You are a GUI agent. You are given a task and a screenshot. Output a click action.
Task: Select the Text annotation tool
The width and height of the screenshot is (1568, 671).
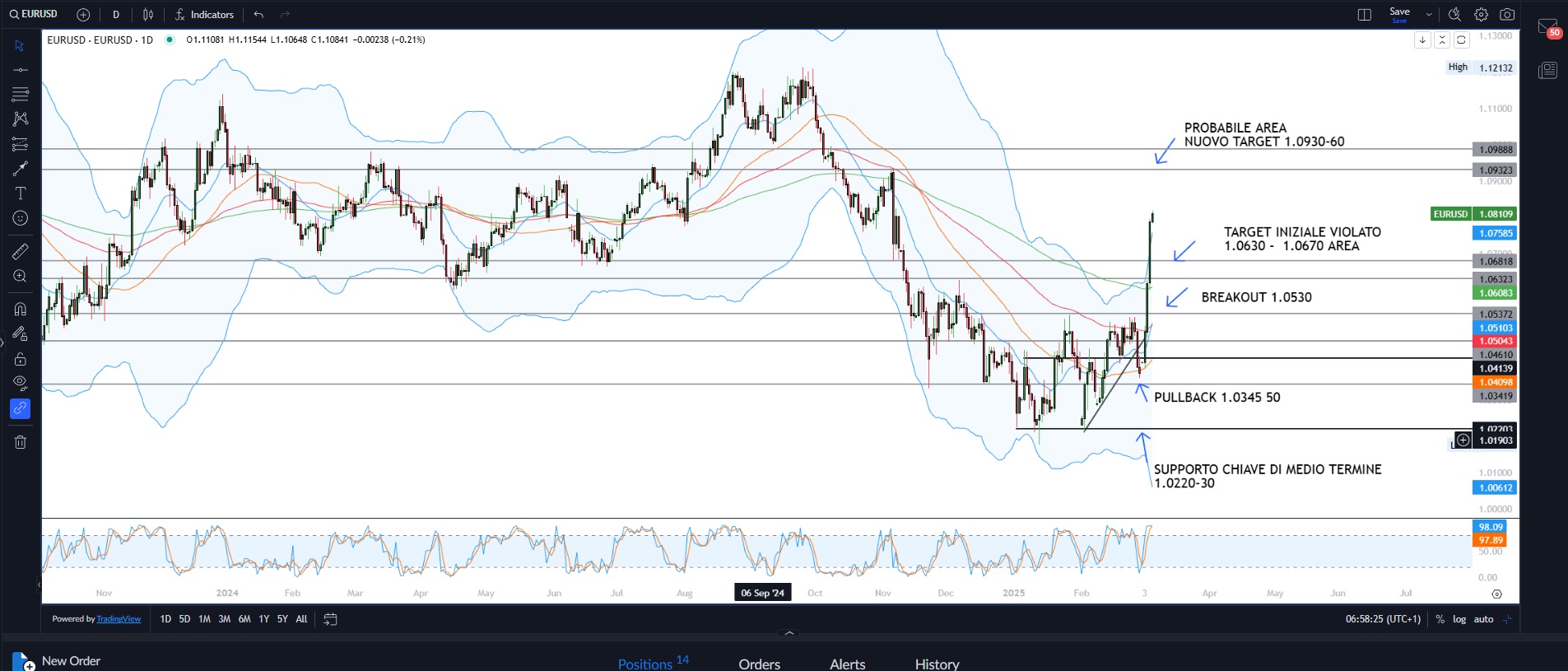click(21, 193)
